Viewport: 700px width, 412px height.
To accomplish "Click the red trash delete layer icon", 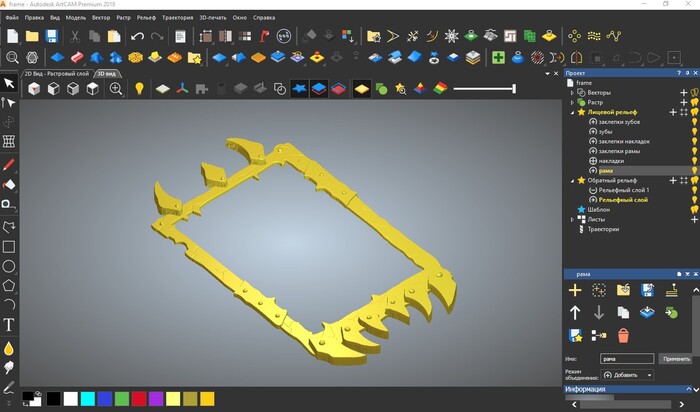I will [x=624, y=335].
